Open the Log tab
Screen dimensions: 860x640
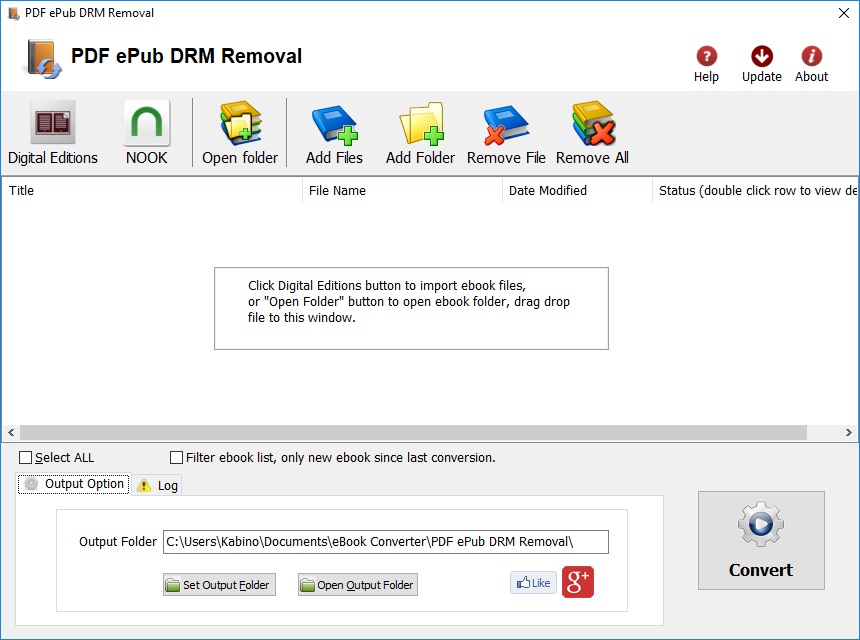pyautogui.click(x=157, y=485)
